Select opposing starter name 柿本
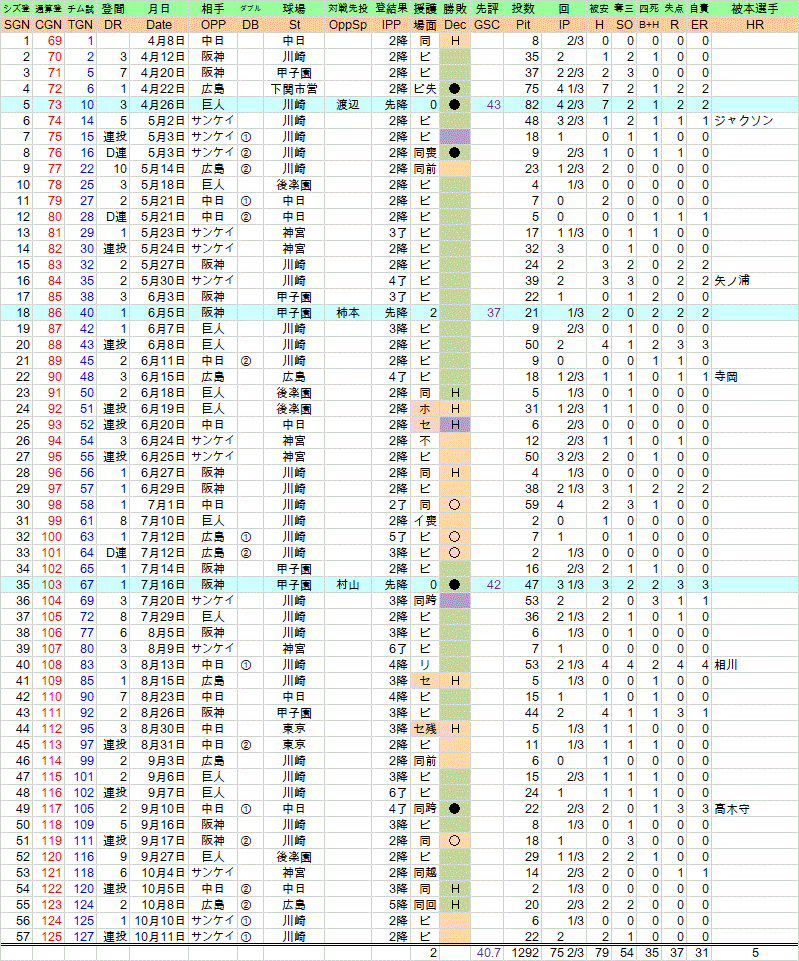 (348, 313)
